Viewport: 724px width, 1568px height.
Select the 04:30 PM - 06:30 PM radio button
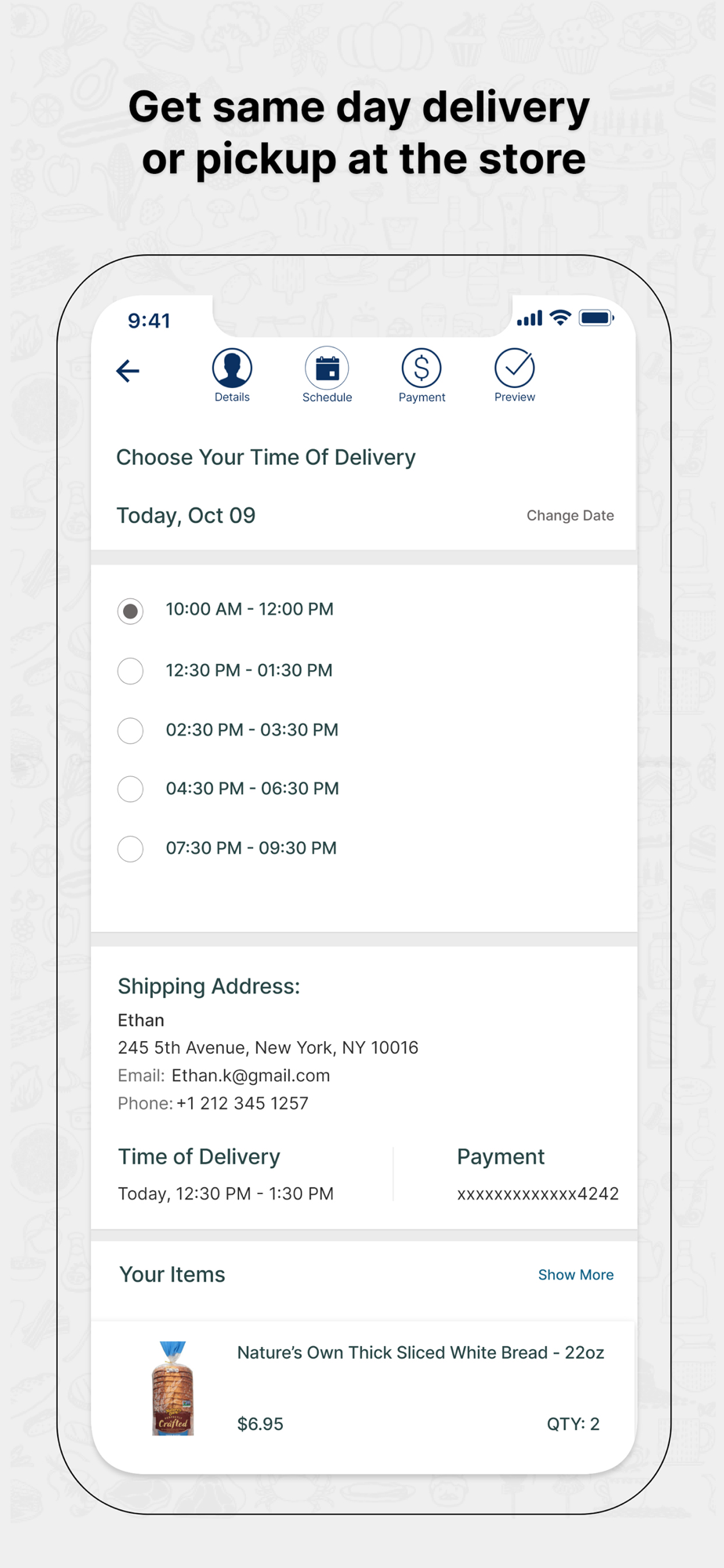coord(130,789)
